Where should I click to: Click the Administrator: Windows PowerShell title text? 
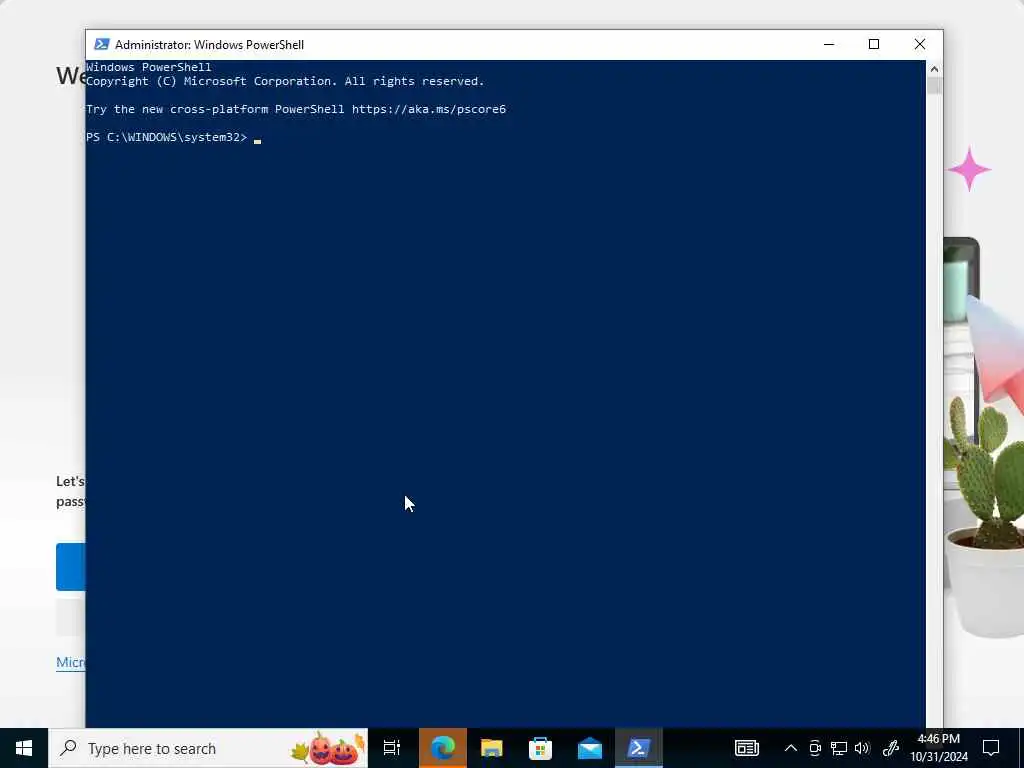tap(210, 44)
